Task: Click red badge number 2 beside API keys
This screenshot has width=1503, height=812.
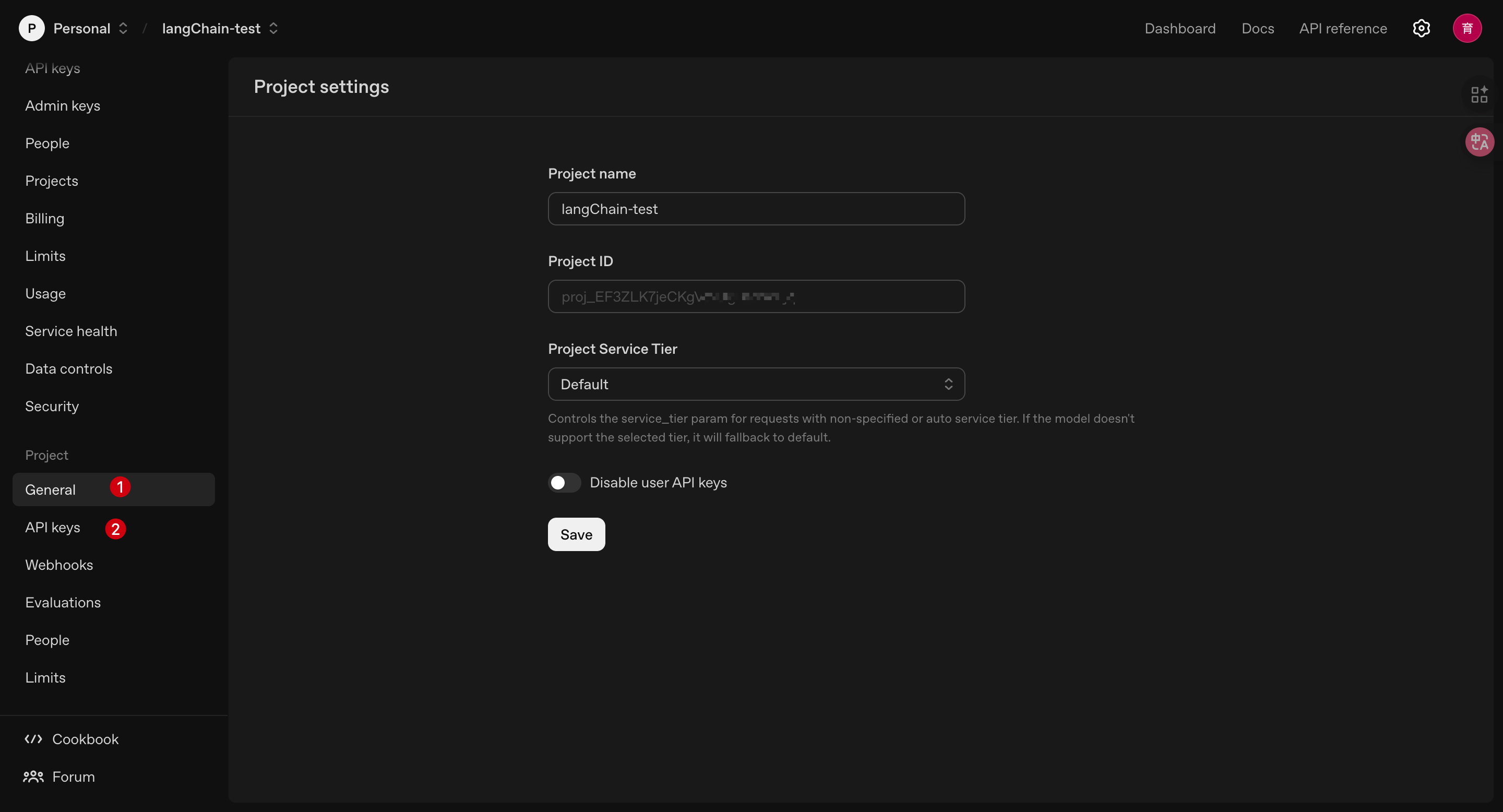Action: pyautogui.click(x=115, y=529)
